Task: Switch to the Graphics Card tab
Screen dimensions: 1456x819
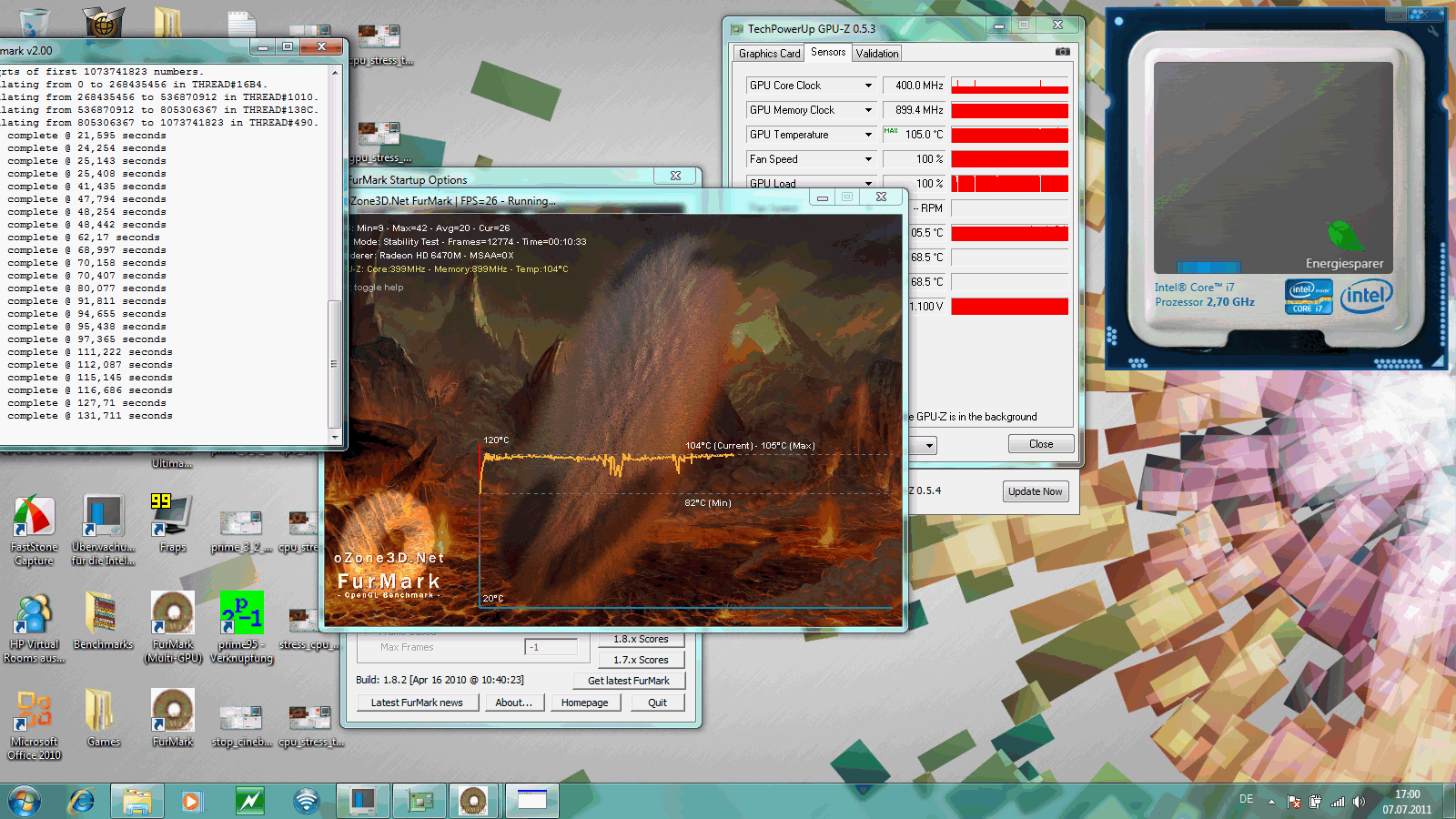Action: click(x=769, y=54)
